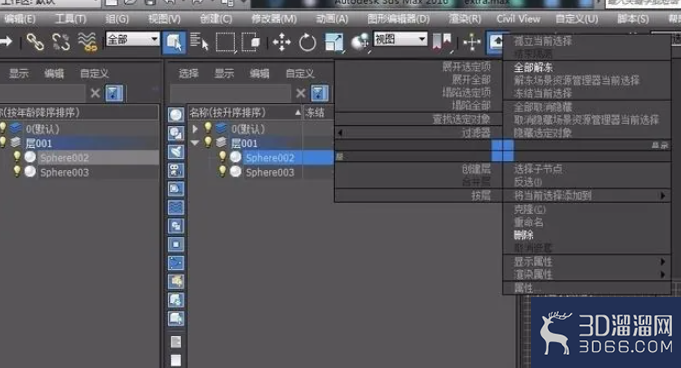This screenshot has width=681, height=368.
Task: Click the 冻结 column header
Action: click(315, 113)
